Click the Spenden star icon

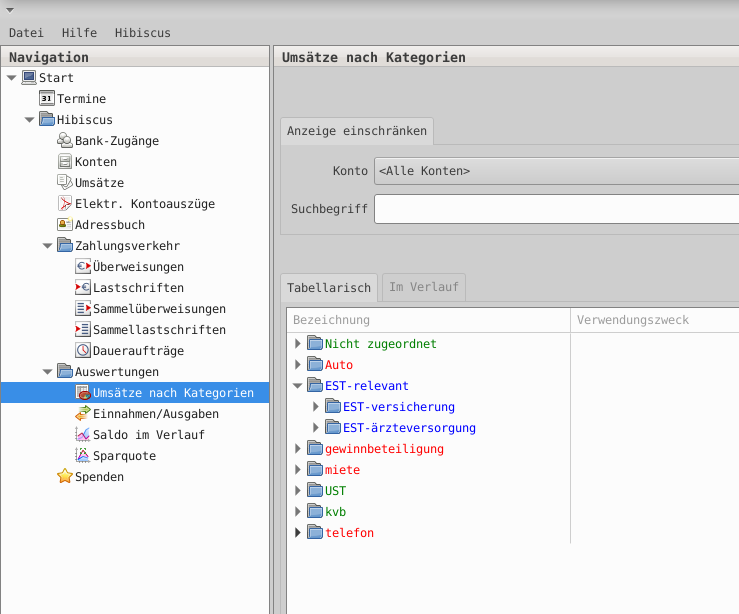65,477
